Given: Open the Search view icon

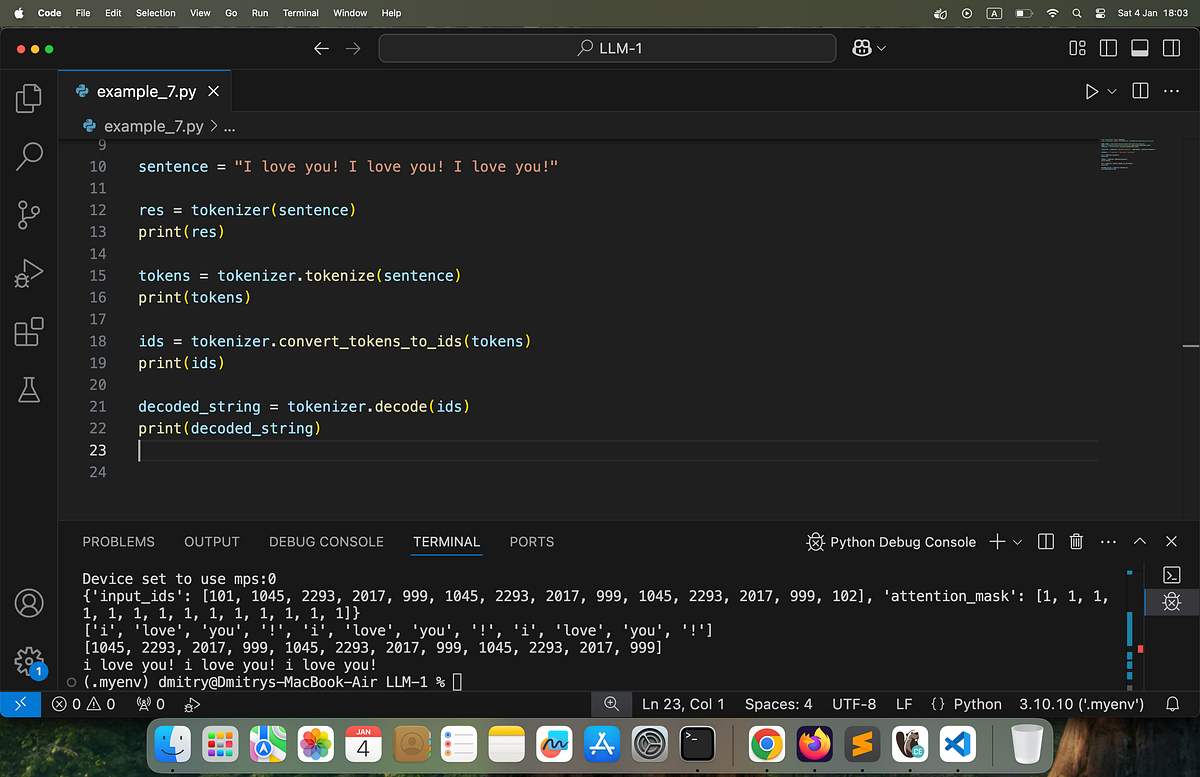Looking at the screenshot, I should (29, 156).
